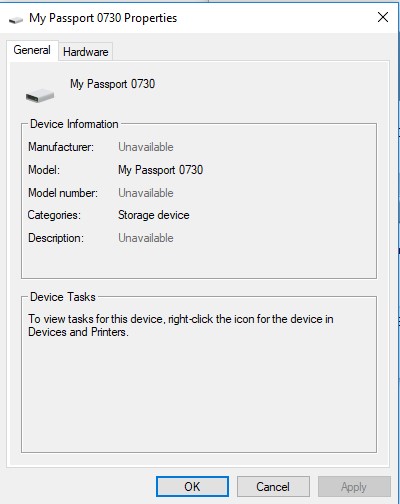Viewport: 400px width, 504px height.
Task: Switch to the Hardware tab
Action: coord(86,52)
